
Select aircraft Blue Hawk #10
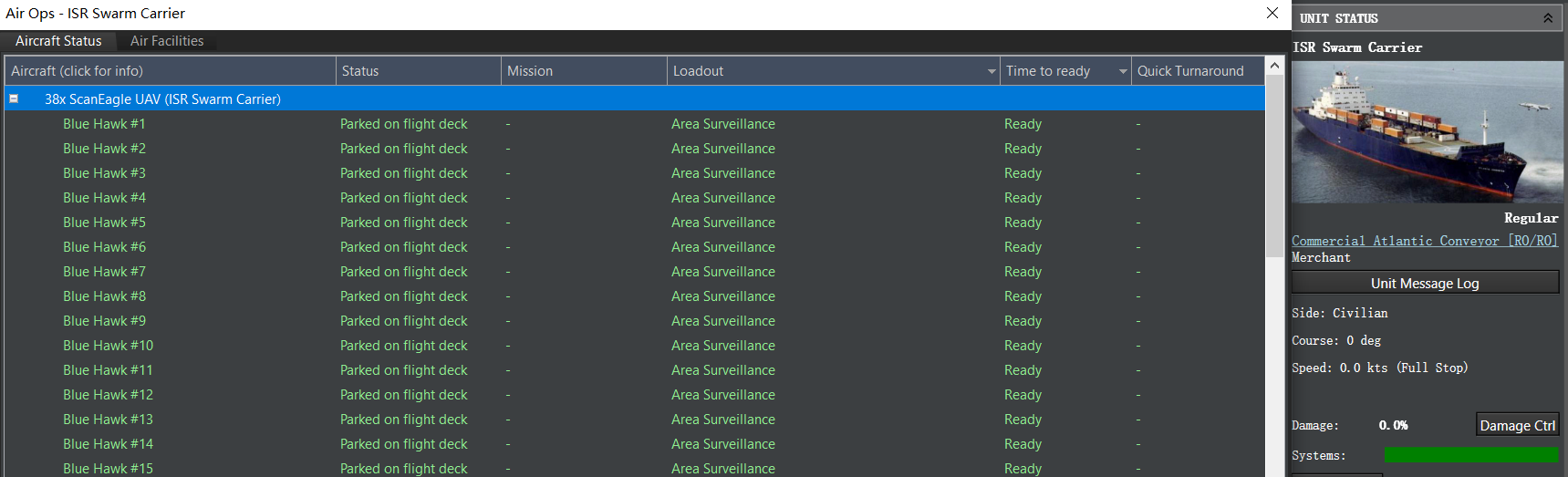click(108, 346)
